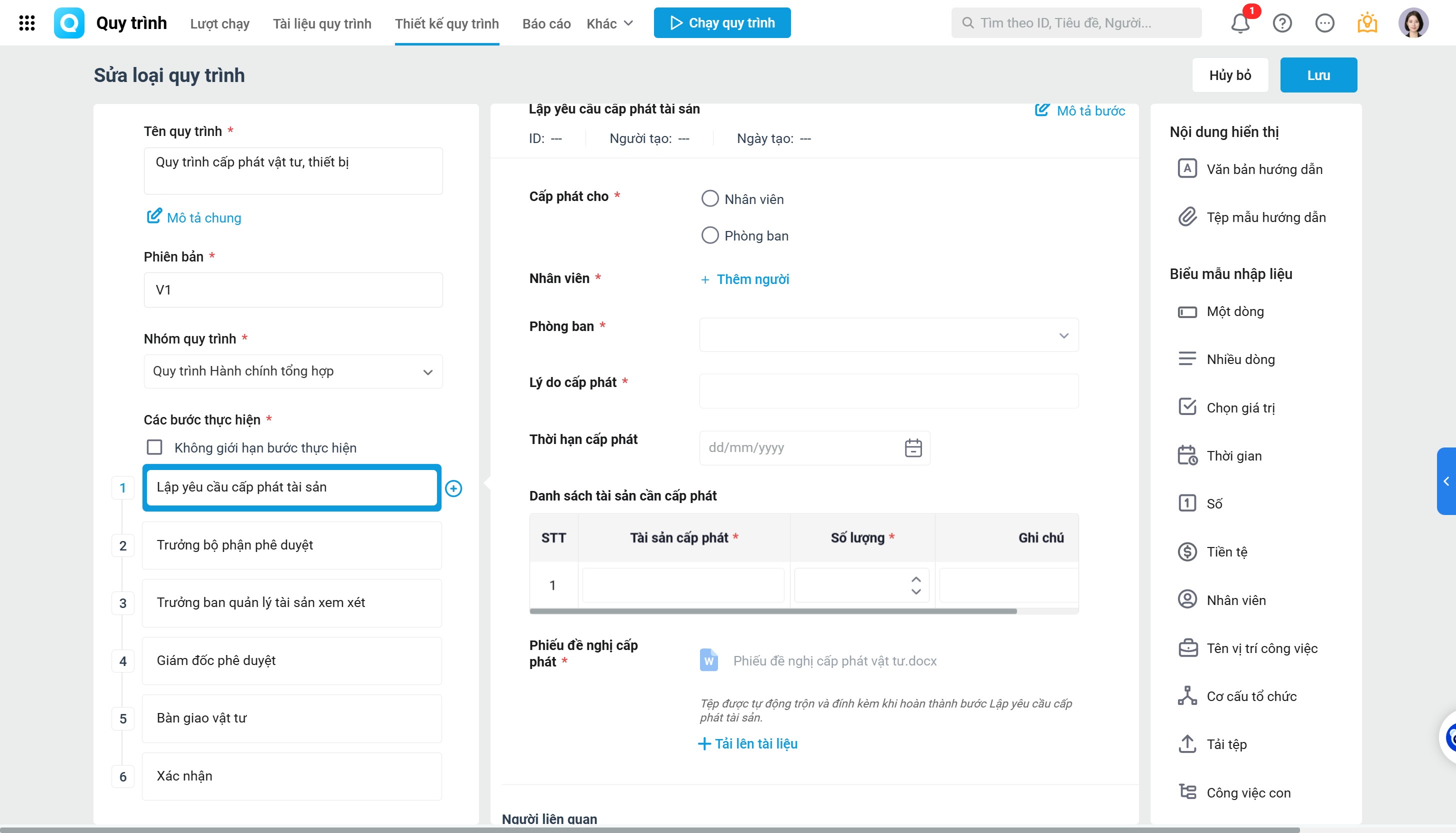Focus the search by ID box
The width and height of the screenshot is (1456, 833).
pos(1076,23)
